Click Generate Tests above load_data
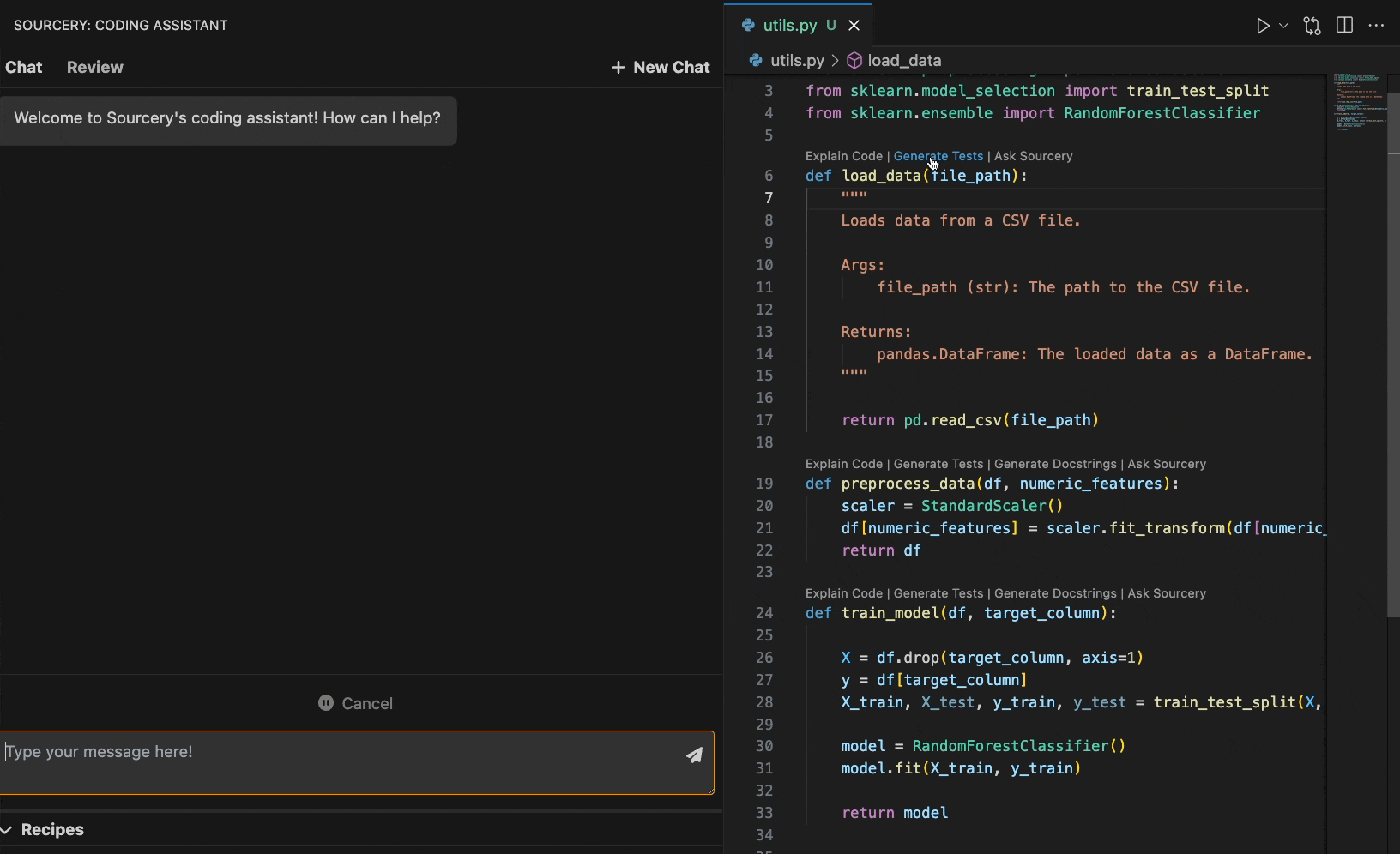The width and height of the screenshot is (1400, 854). 938,156
